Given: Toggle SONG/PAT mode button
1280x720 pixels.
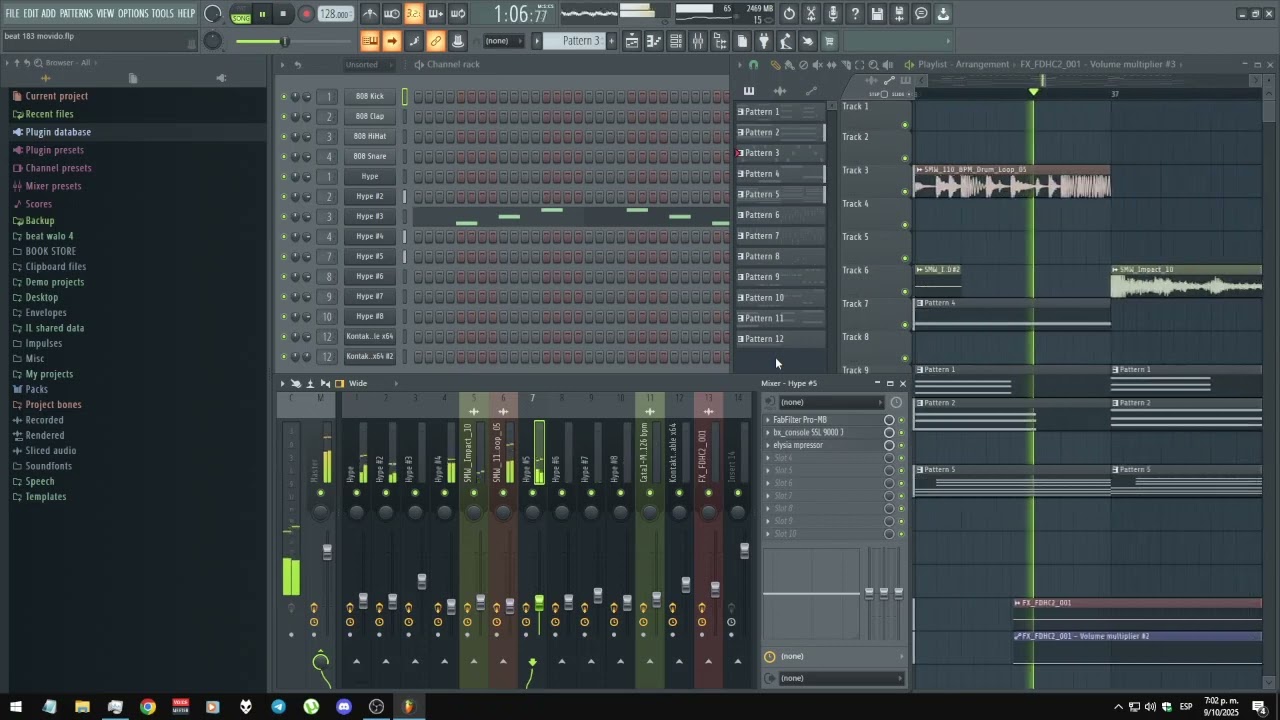Looking at the screenshot, I should tap(241, 14).
